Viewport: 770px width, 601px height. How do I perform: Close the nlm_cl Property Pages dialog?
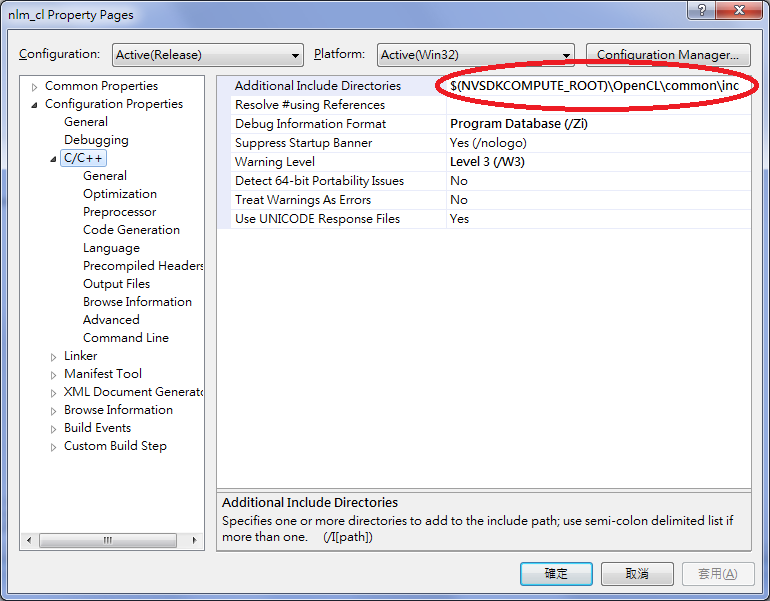pos(740,10)
